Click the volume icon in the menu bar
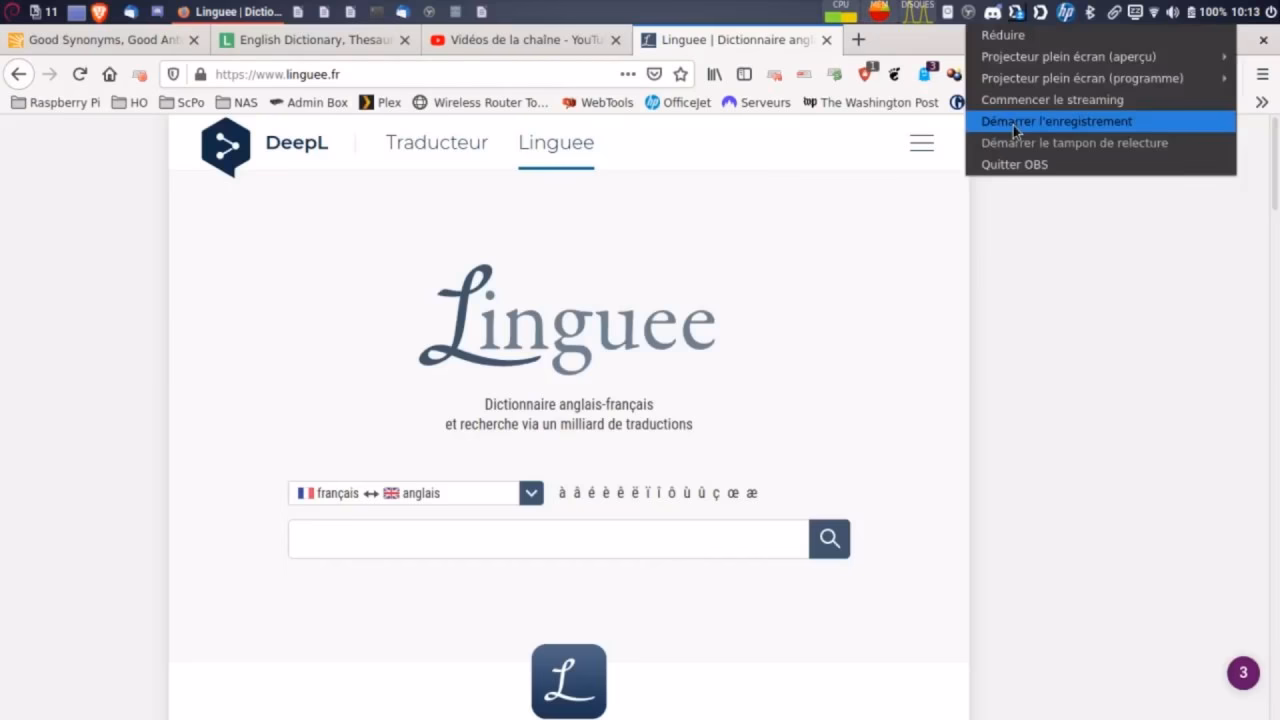 click(1172, 12)
